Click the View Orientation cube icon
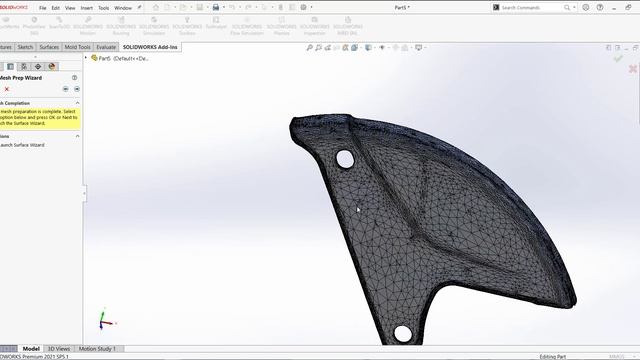The image size is (640, 360). click(x=354, y=48)
